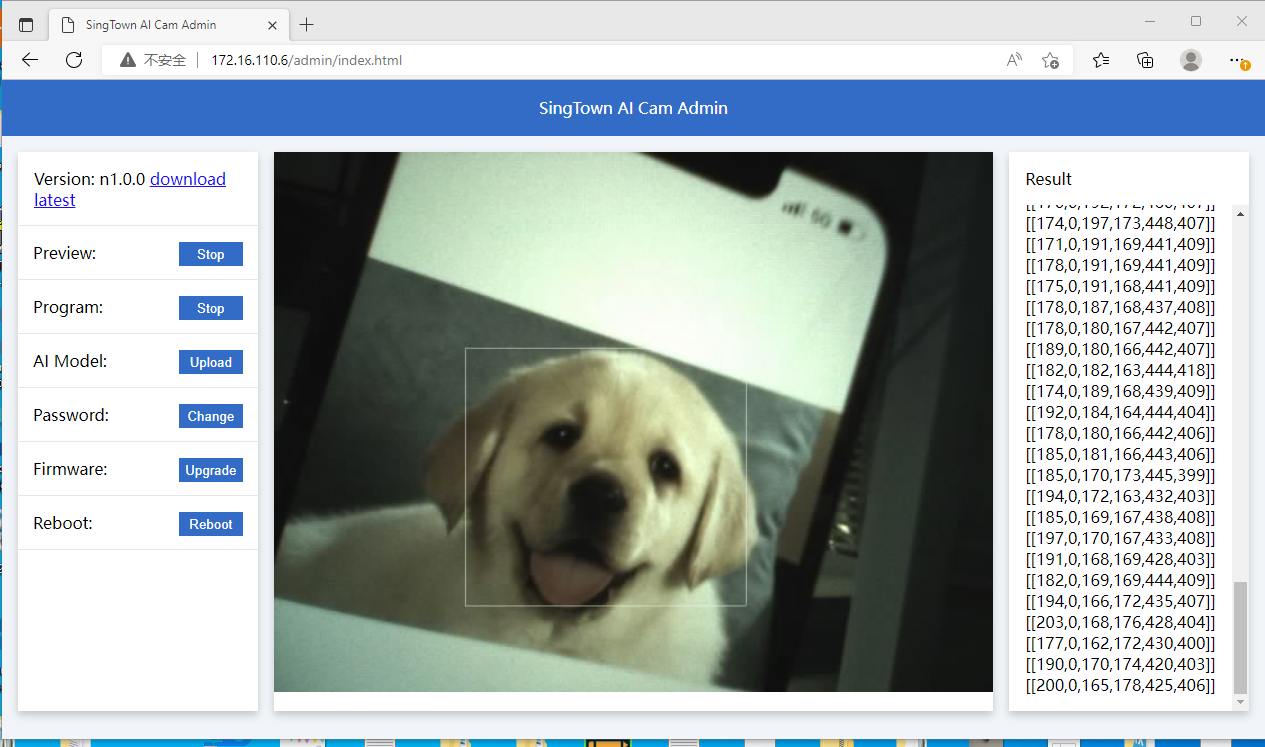Click the browser back arrow
1265x747 pixels.
coord(30,60)
